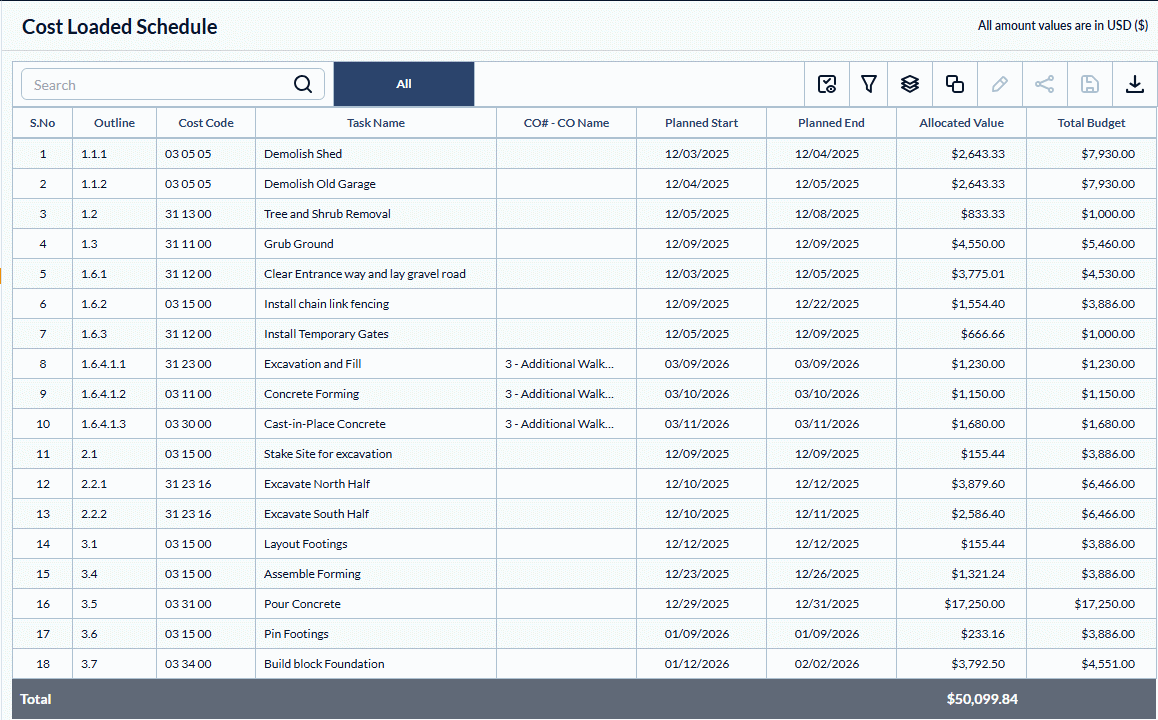This screenshot has width=1158, height=720.
Task: Click Concrete Forming task name
Action: coord(312,394)
